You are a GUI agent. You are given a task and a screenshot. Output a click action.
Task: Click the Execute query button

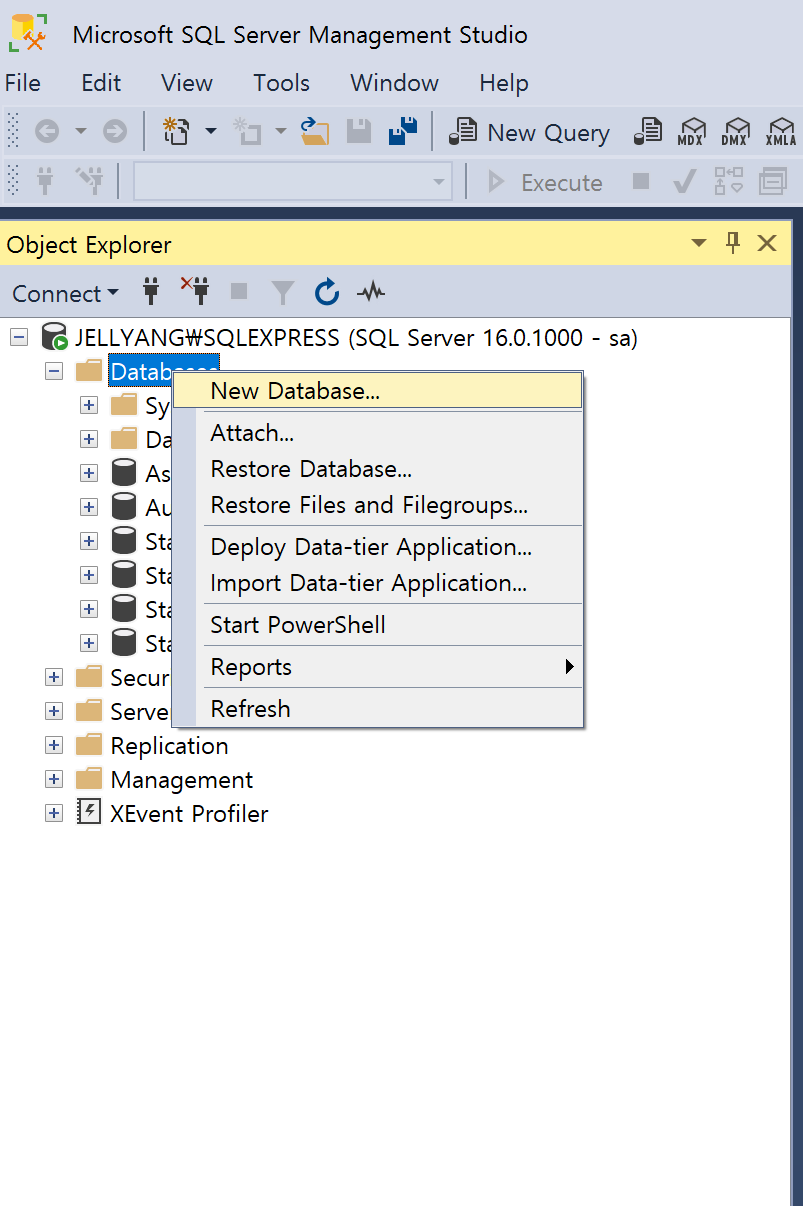pos(545,182)
